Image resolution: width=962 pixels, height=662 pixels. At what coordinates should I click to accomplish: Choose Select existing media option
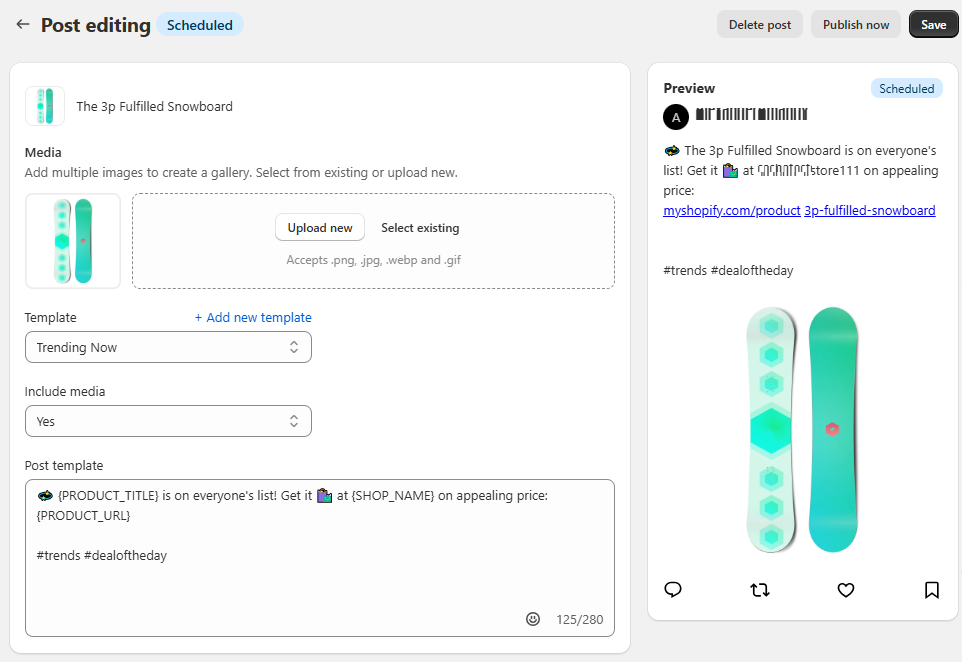point(420,228)
